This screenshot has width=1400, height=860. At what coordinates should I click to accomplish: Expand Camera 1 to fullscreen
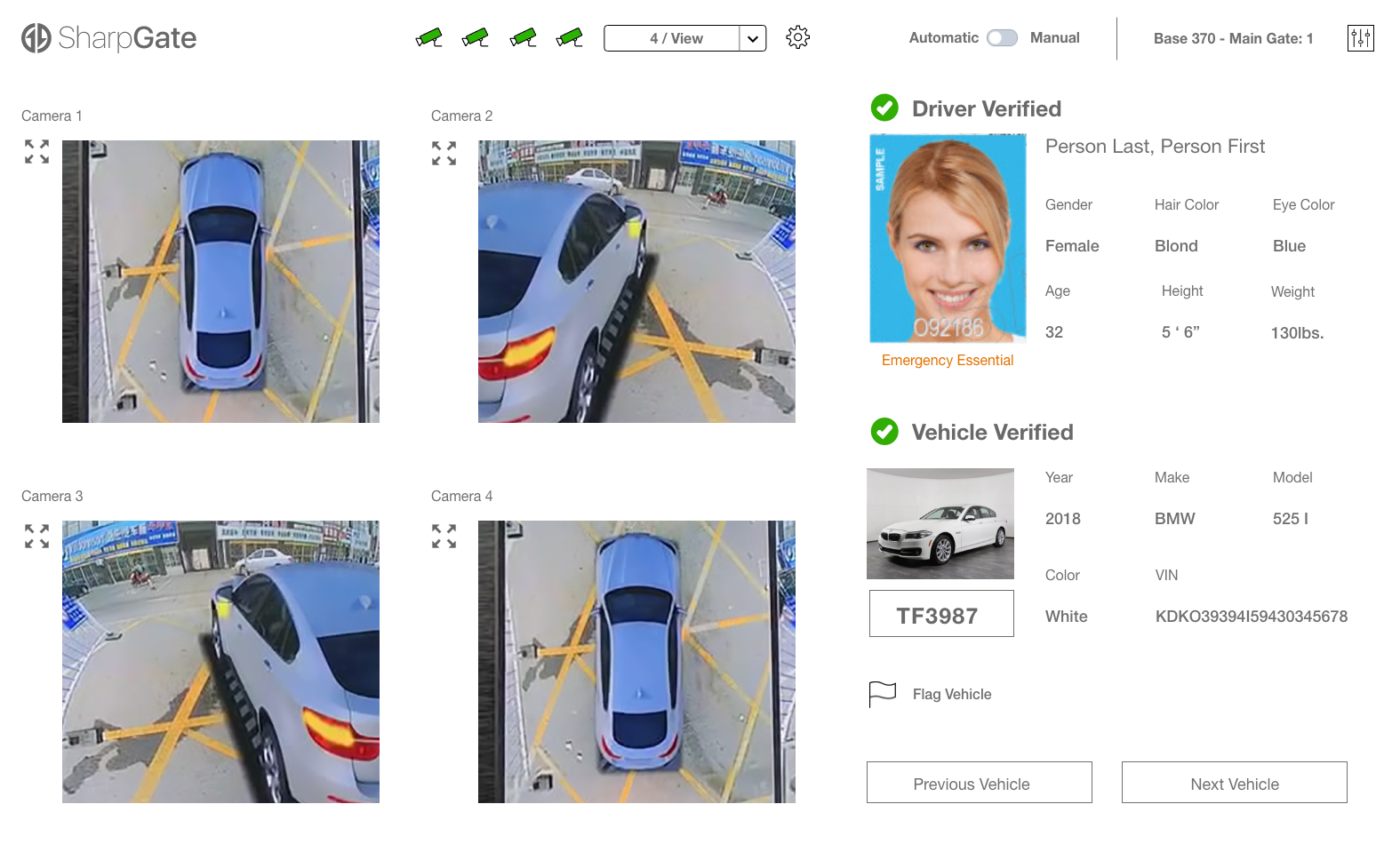click(x=36, y=152)
